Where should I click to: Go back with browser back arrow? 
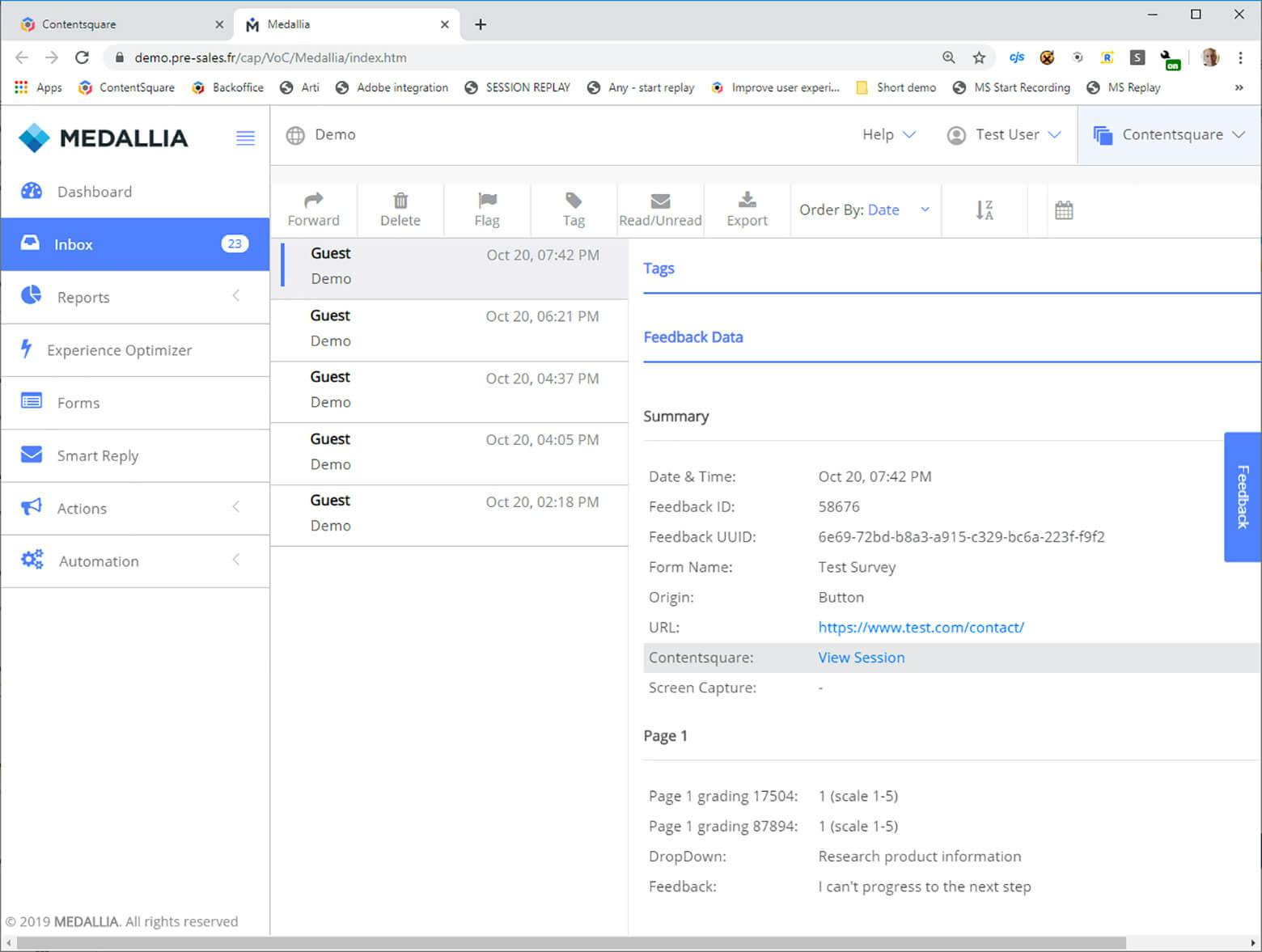pyautogui.click(x=22, y=57)
